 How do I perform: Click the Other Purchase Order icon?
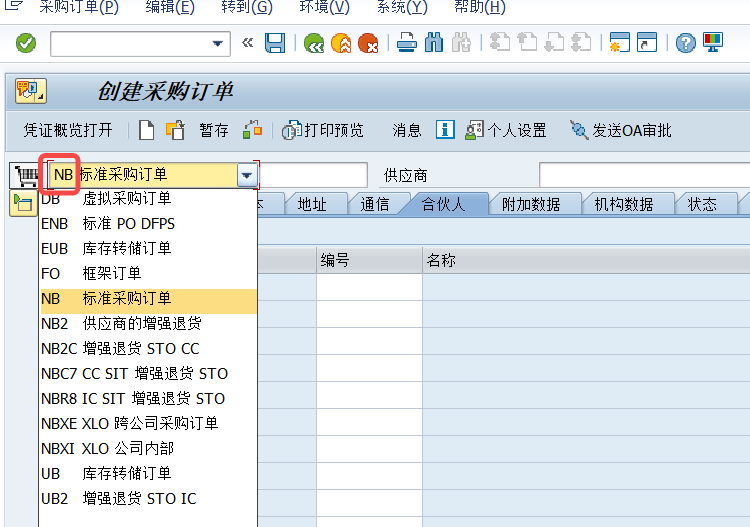(x=175, y=130)
